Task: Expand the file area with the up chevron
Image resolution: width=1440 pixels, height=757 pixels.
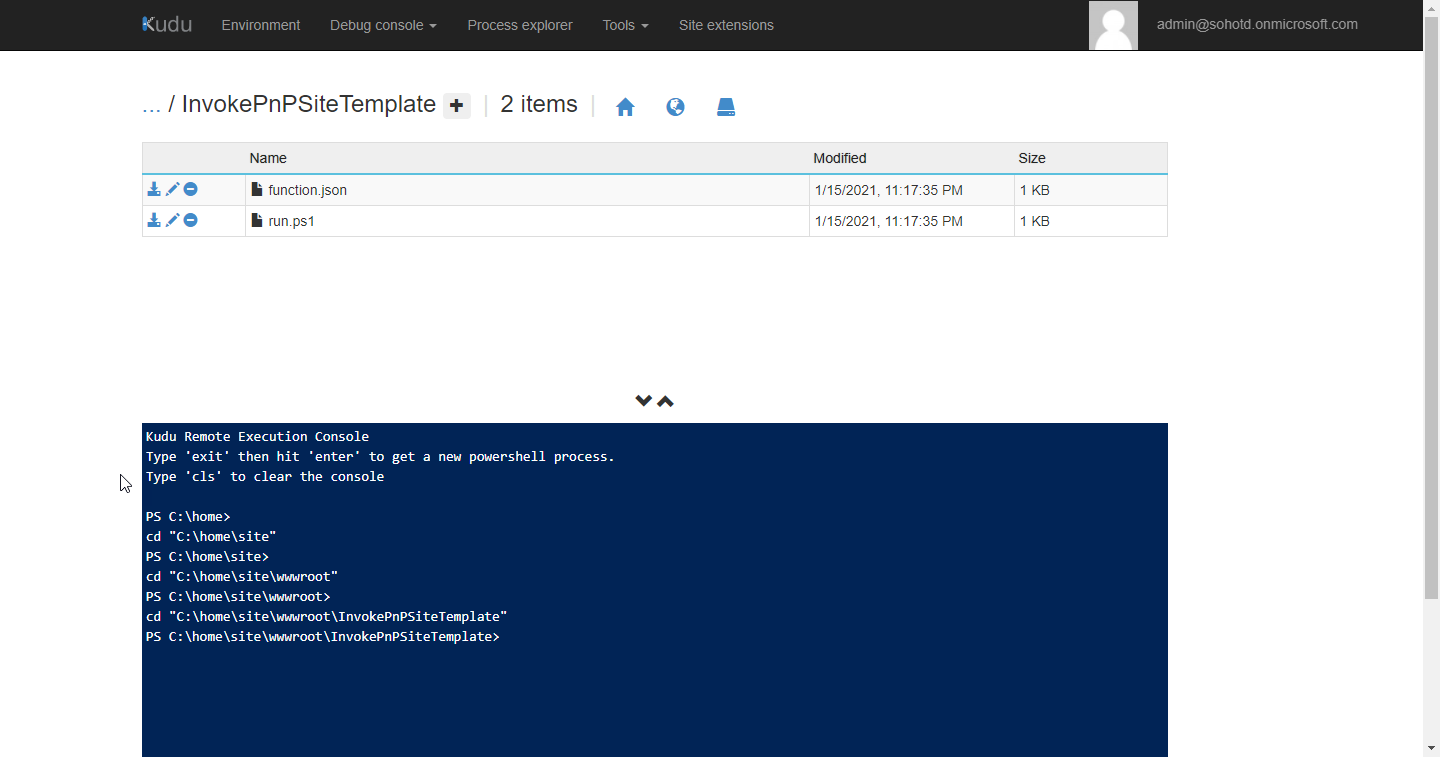Action: (x=665, y=400)
